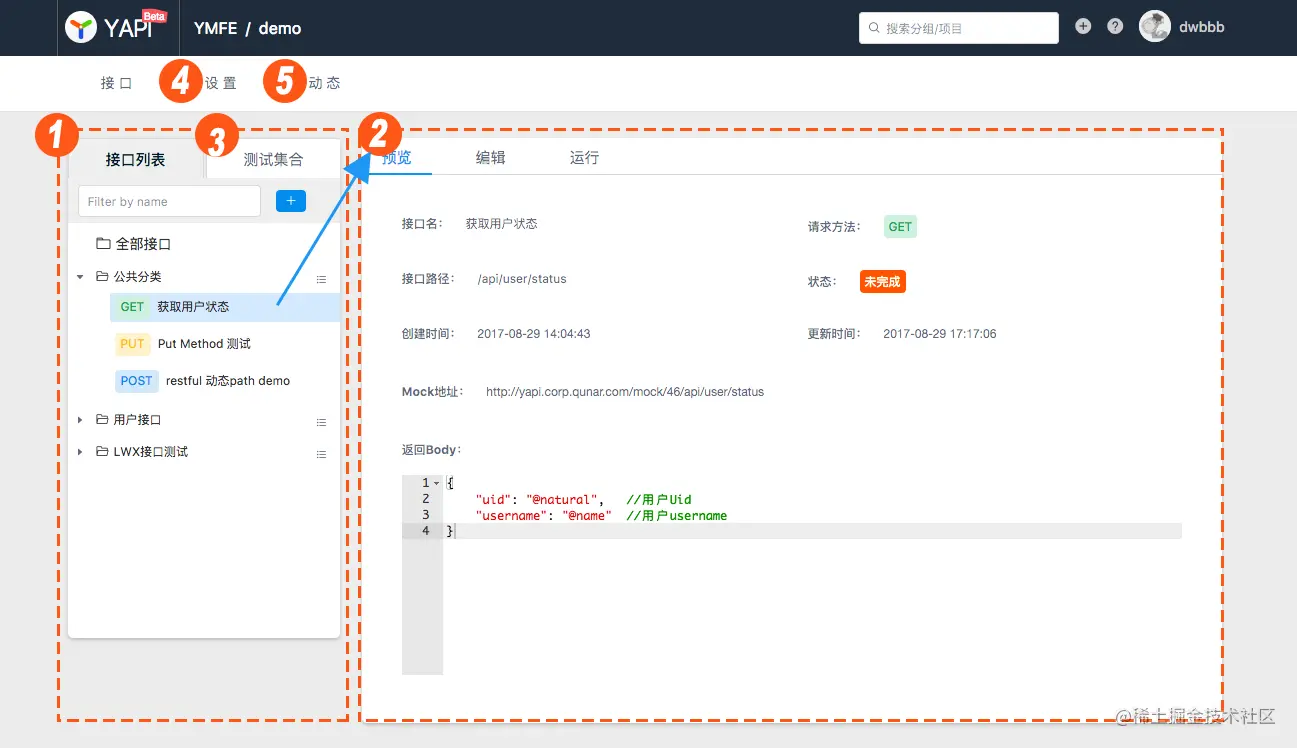Expand the 用户接口 category
Screen dimensions: 1297x748
81,419
